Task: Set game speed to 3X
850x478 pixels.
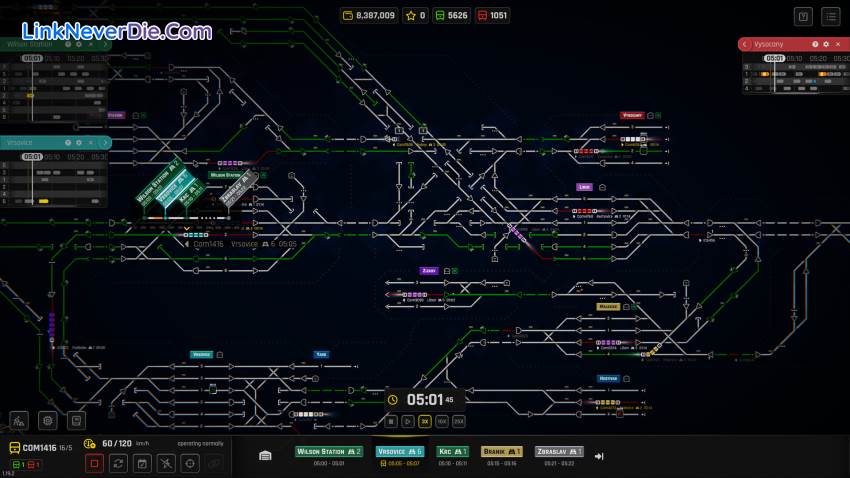Action: pyautogui.click(x=425, y=421)
